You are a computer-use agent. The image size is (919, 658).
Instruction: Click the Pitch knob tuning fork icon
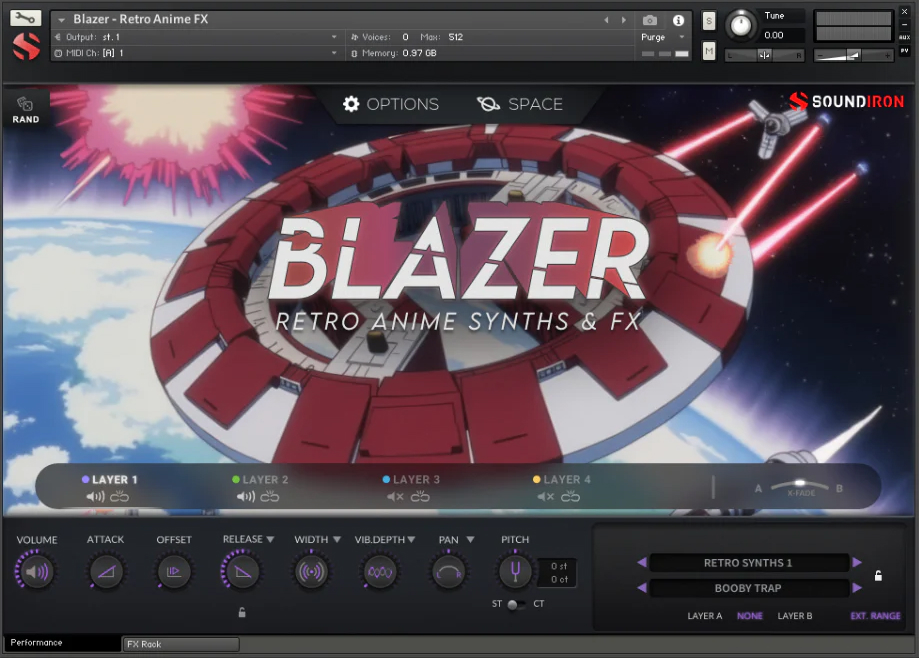(515, 571)
